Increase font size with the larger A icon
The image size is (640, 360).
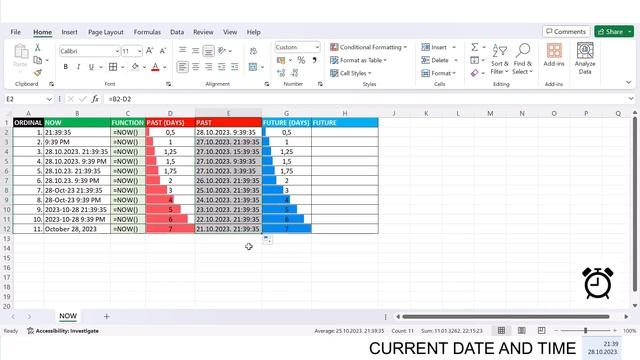point(149,51)
